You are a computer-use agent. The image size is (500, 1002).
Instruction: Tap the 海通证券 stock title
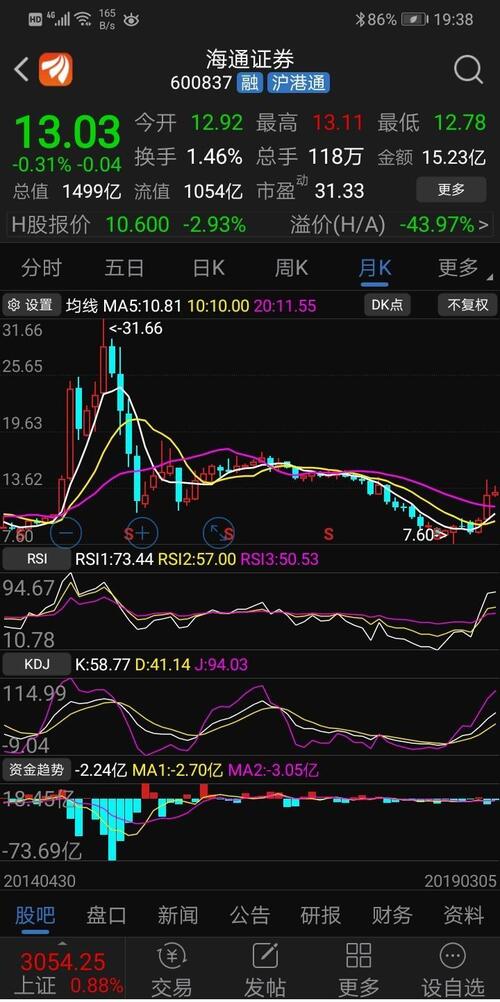[x=250, y=59]
